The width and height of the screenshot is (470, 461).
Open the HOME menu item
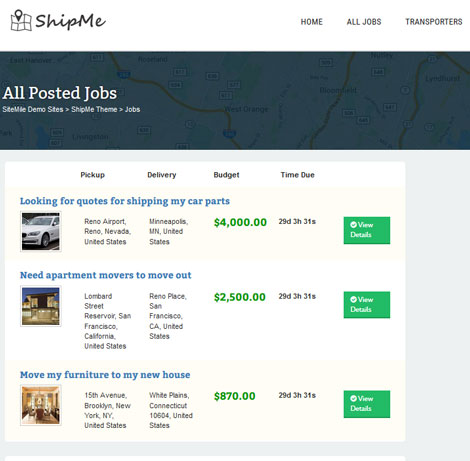[311, 22]
